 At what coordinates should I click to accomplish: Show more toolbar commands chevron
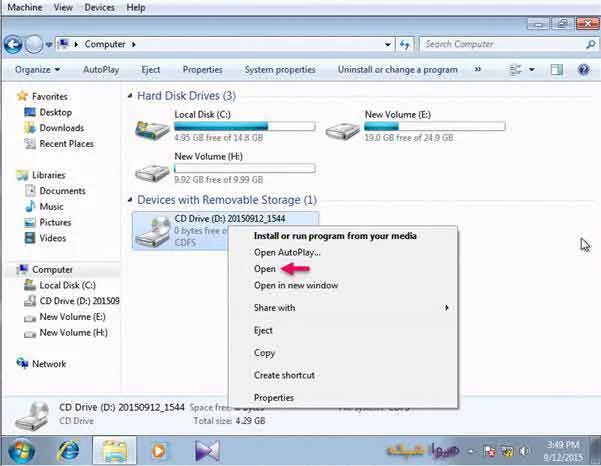coord(478,69)
